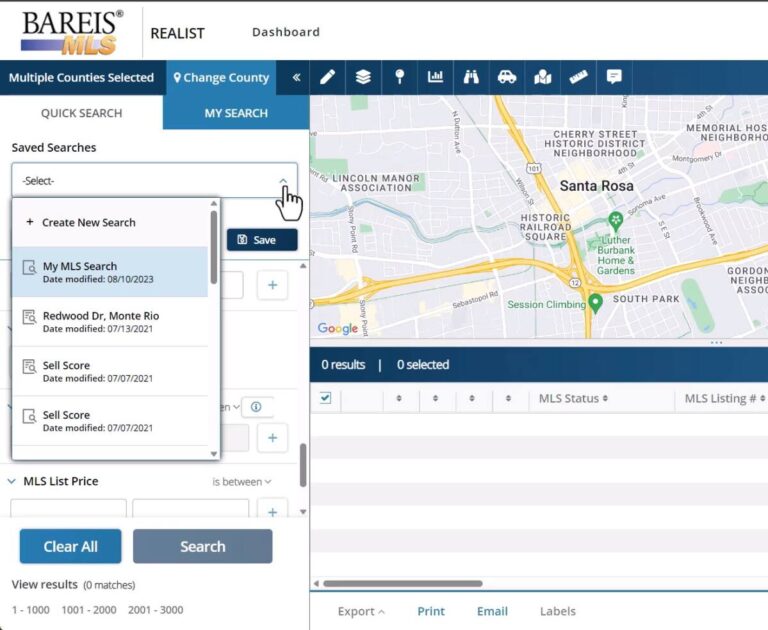The image size is (768, 630).
Task: Click the Change County button
Action: point(221,77)
